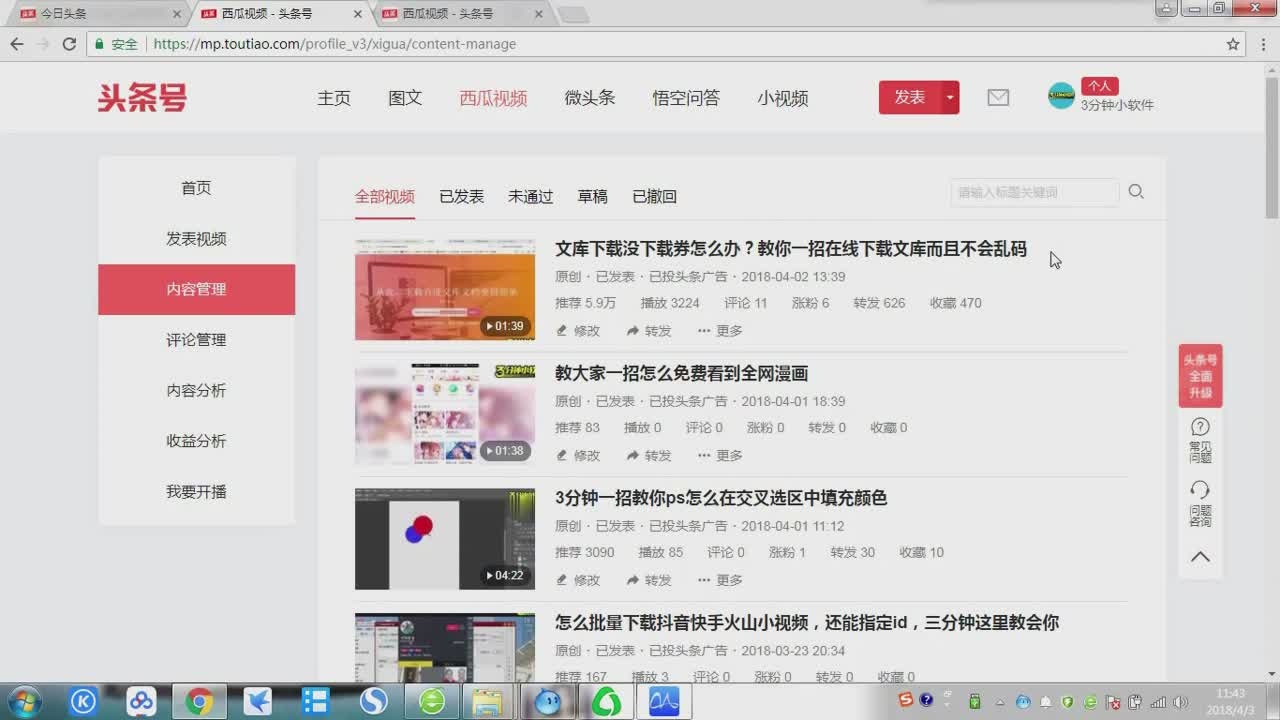Viewport: 1280px width, 720px height.
Task: Open 常见问题 help icon
Action: (1200, 440)
